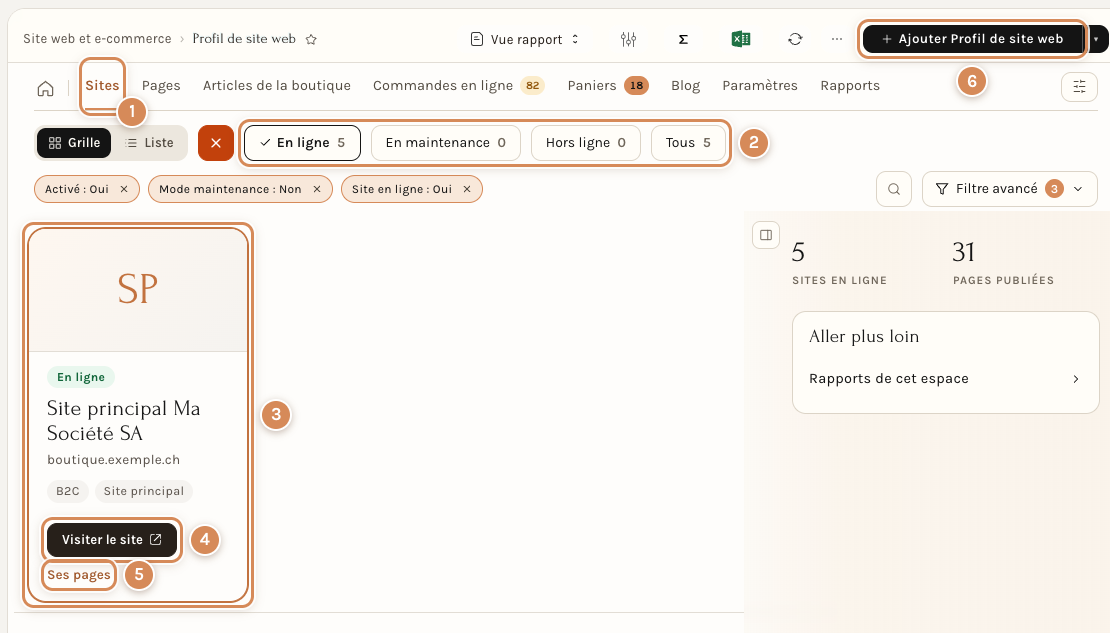Remove the 'Activé : Oui' filter chip
Screen dimensions: 1110x633
point(124,189)
